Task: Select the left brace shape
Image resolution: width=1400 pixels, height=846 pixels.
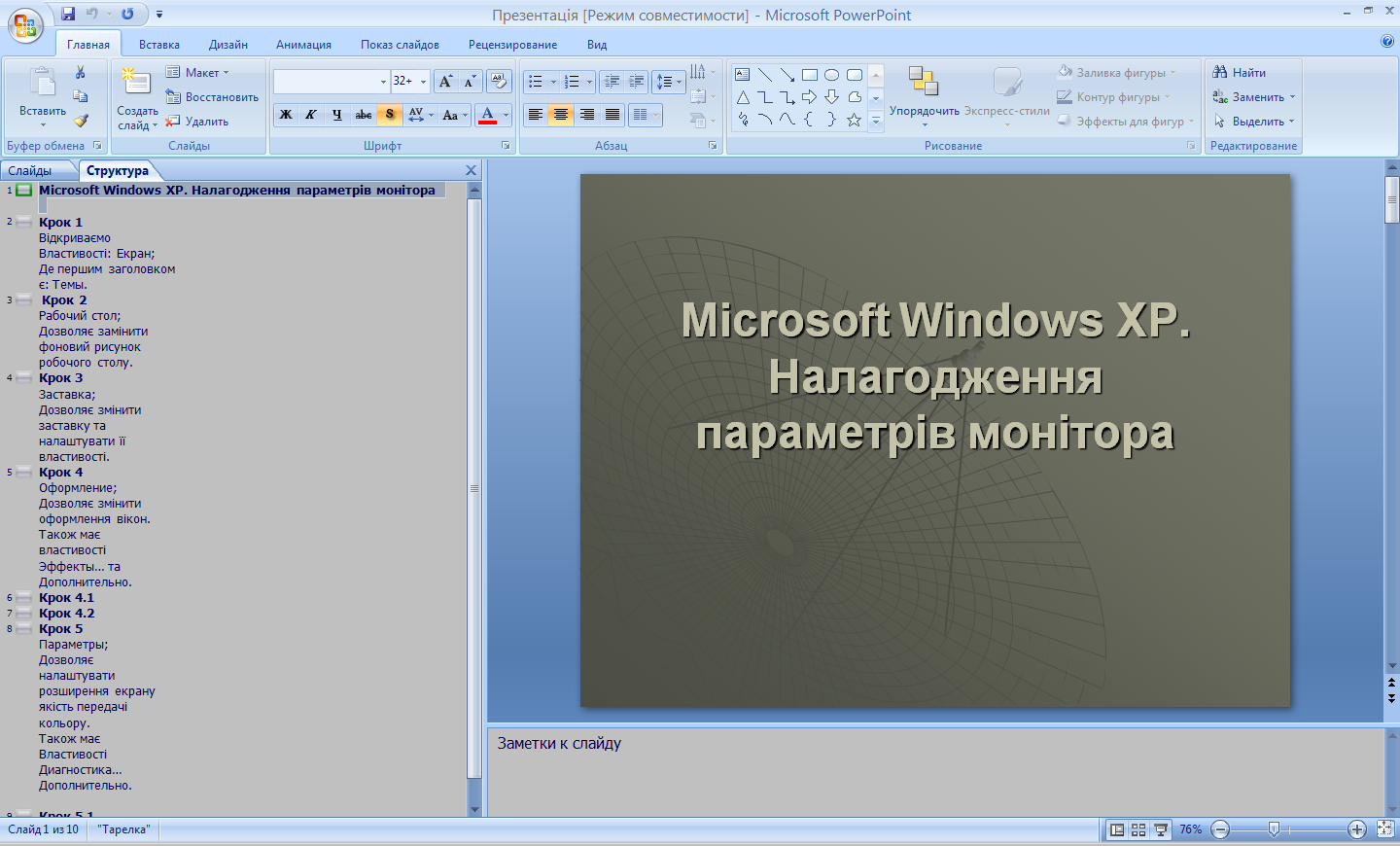Action: tap(810, 120)
